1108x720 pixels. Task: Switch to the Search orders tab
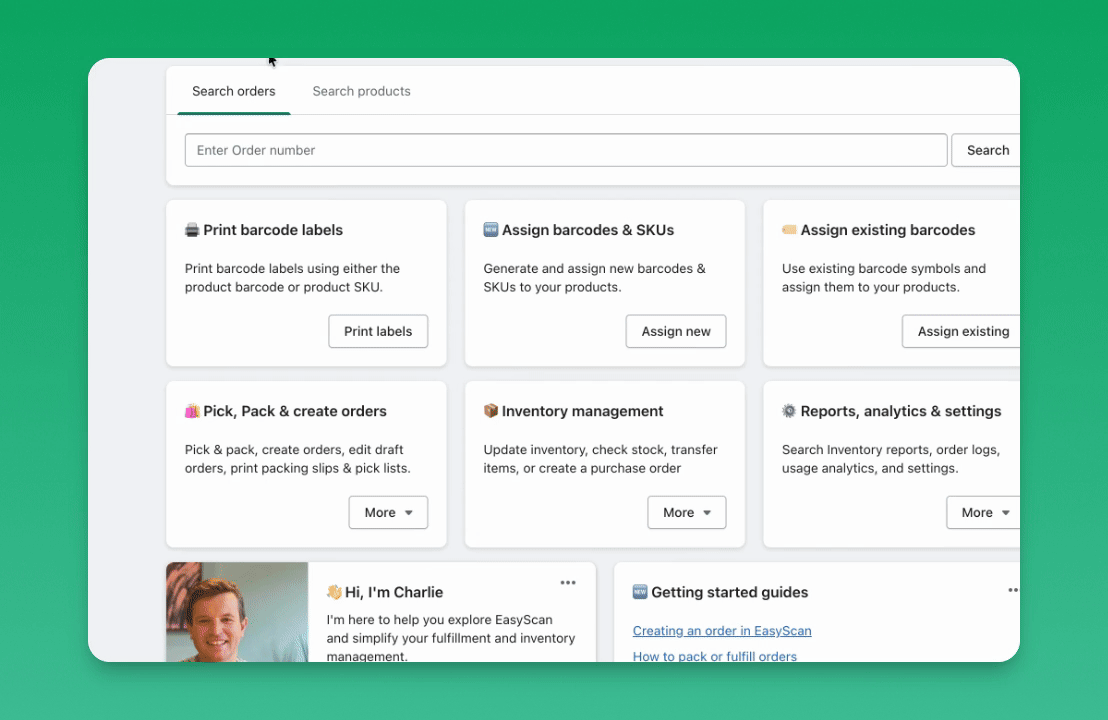point(234,91)
